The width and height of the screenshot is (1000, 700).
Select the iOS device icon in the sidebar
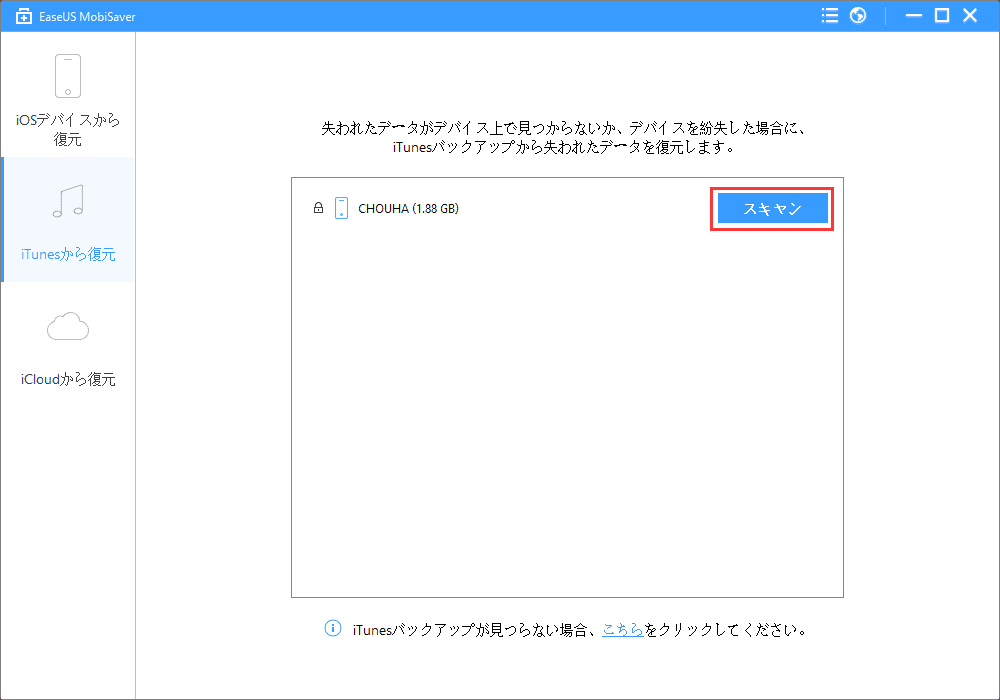[x=67, y=76]
